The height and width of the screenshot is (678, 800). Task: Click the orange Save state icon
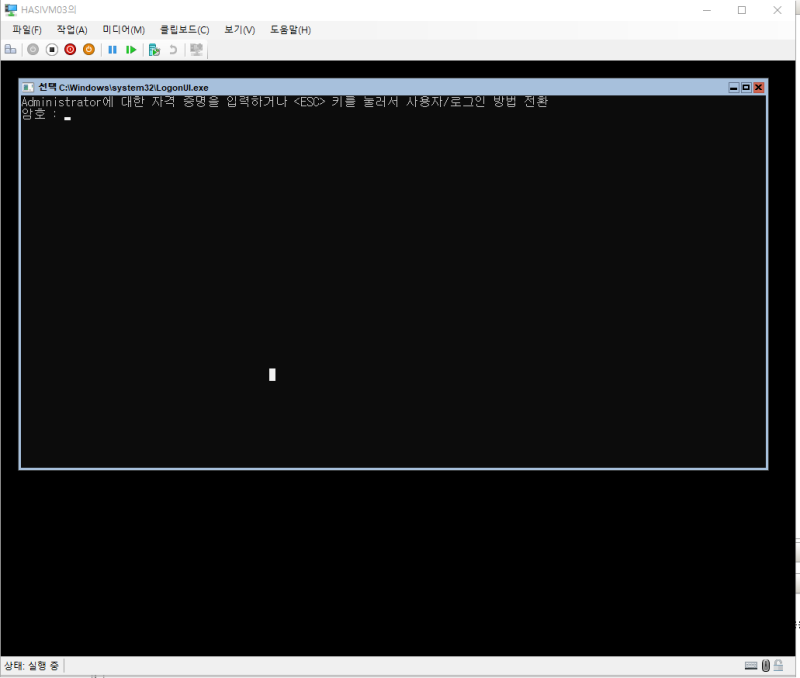pos(89,49)
